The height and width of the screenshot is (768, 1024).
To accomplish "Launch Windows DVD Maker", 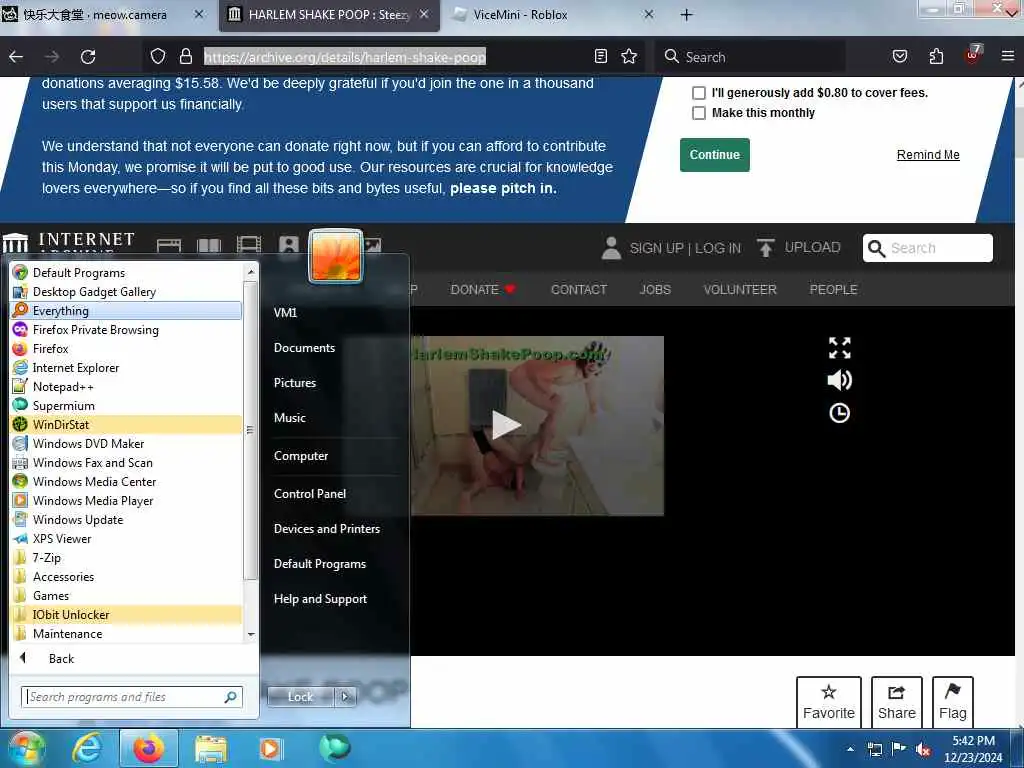I will tap(126, 443).
